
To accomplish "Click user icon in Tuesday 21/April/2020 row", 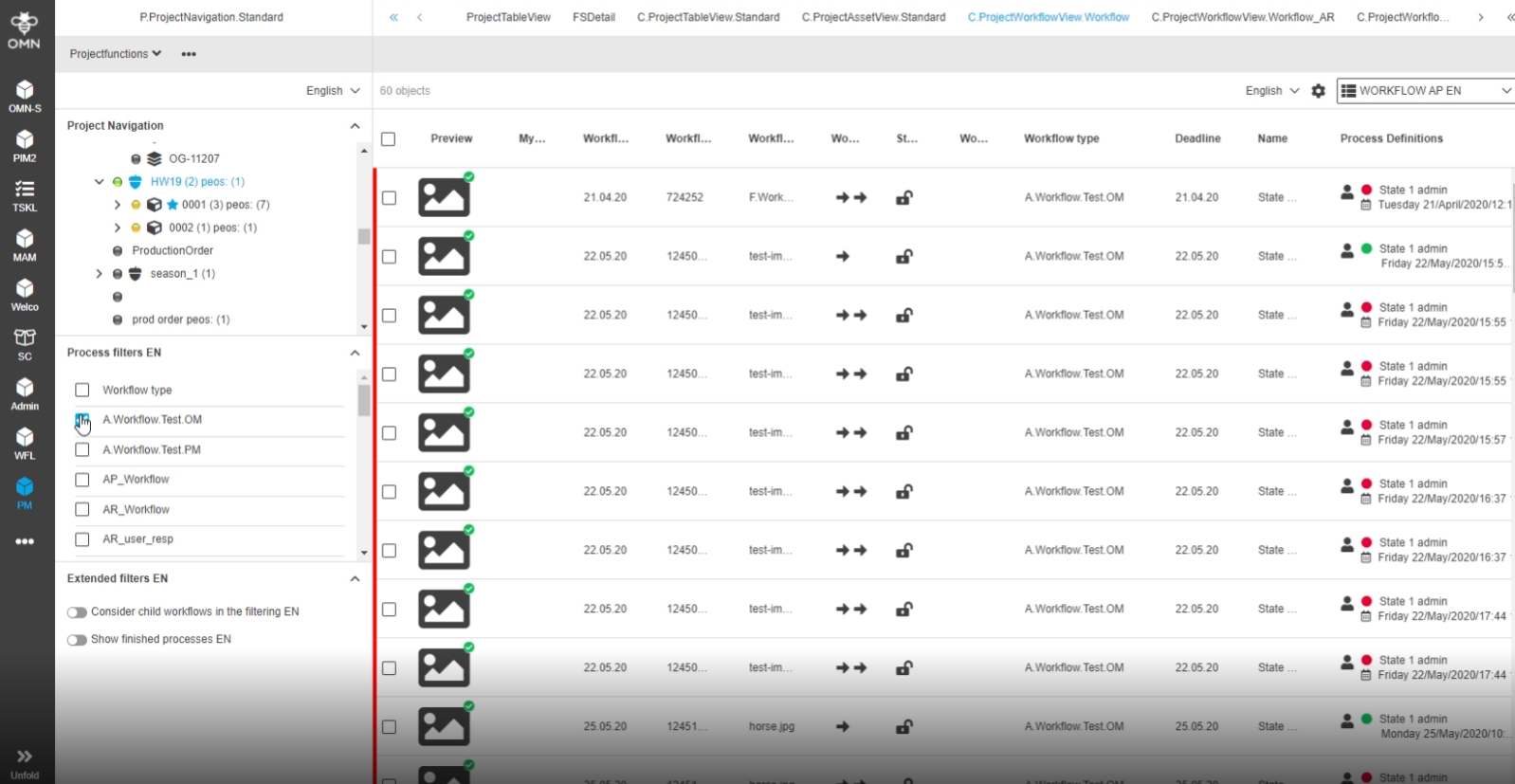I will tap(1346, 191).
